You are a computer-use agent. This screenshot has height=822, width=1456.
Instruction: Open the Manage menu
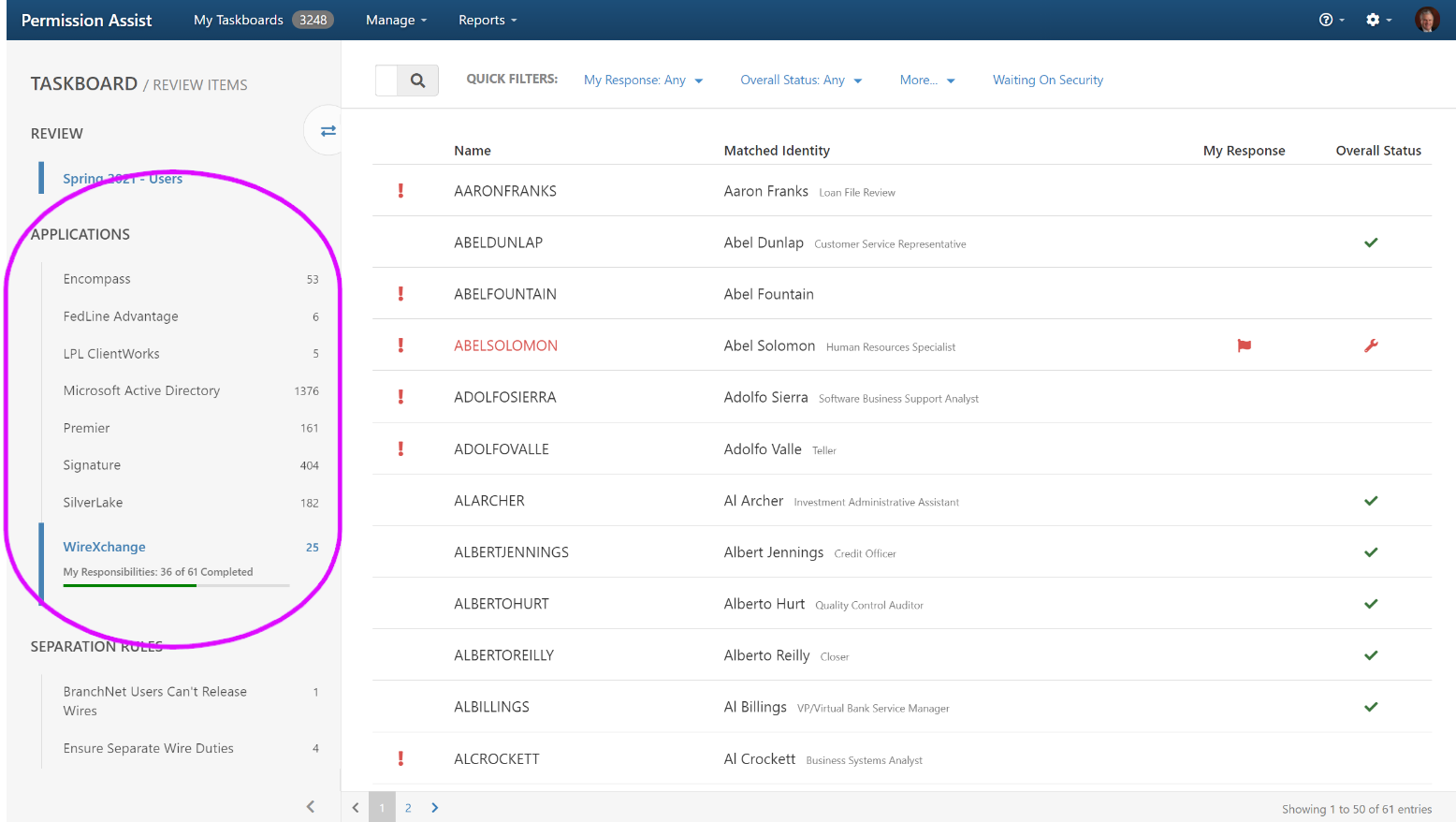coord(396,20)
